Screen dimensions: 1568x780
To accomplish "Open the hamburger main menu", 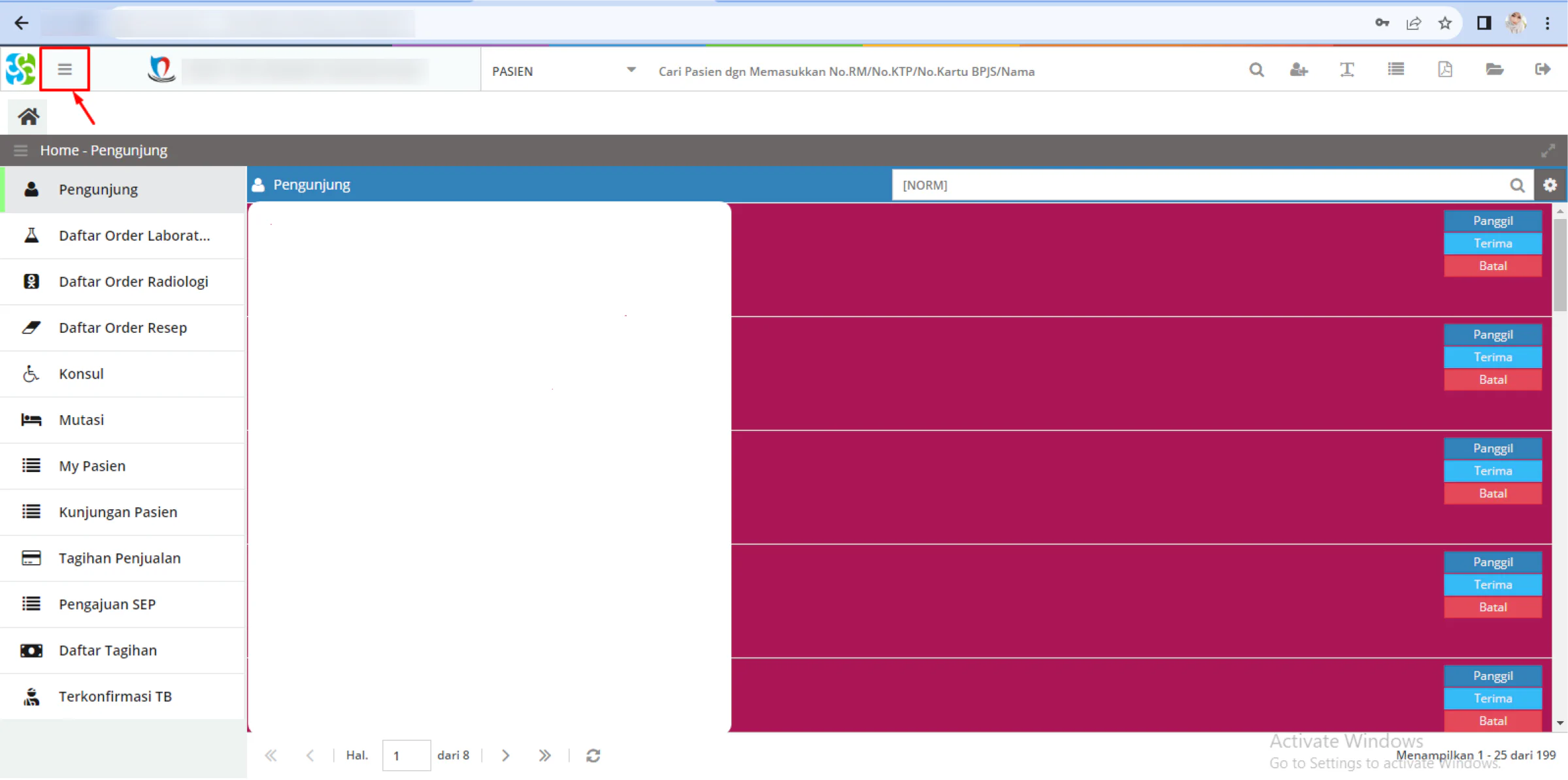I will [x=64, y=69].
